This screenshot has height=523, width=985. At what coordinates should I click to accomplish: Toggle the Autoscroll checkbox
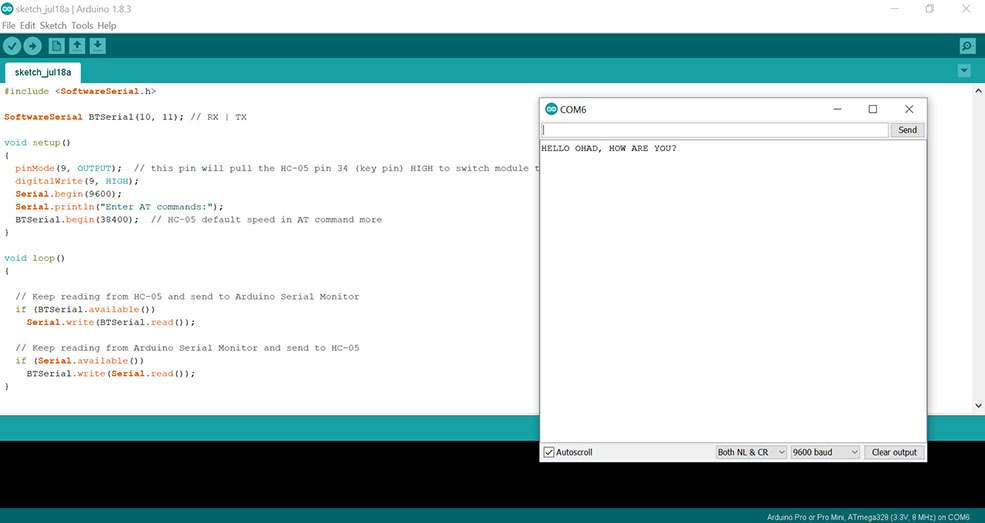tap(549, 452)
